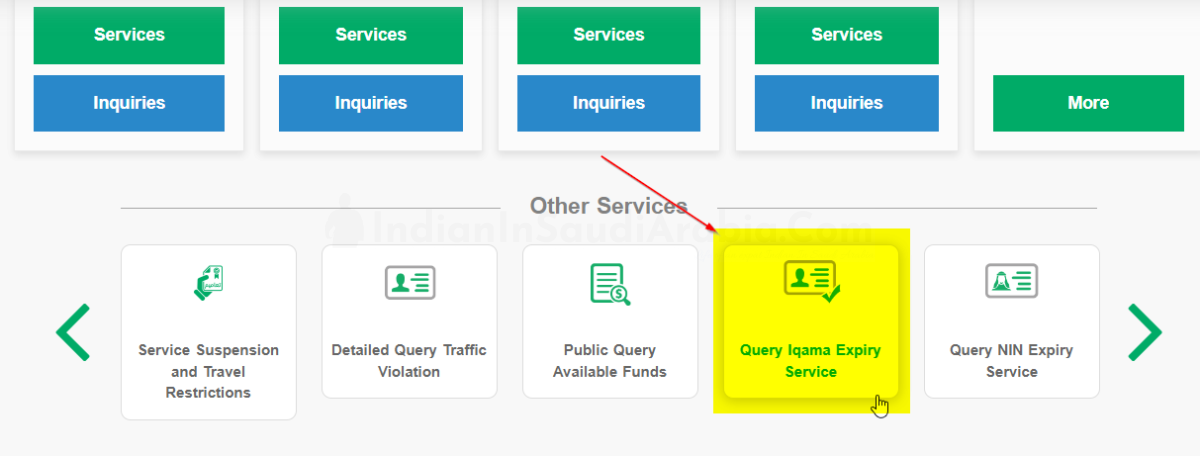Click the third Services button from left
This screenshot has height=456, width=1200.
tap(609, 35)
